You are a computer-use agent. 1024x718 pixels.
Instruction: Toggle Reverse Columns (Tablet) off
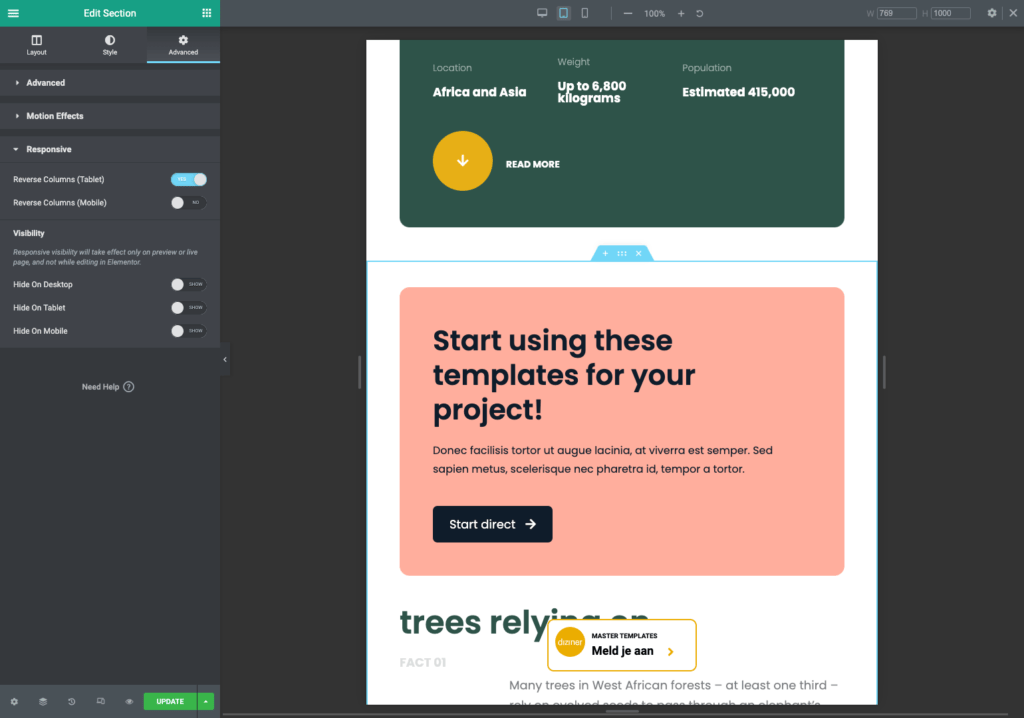[189, 179]
